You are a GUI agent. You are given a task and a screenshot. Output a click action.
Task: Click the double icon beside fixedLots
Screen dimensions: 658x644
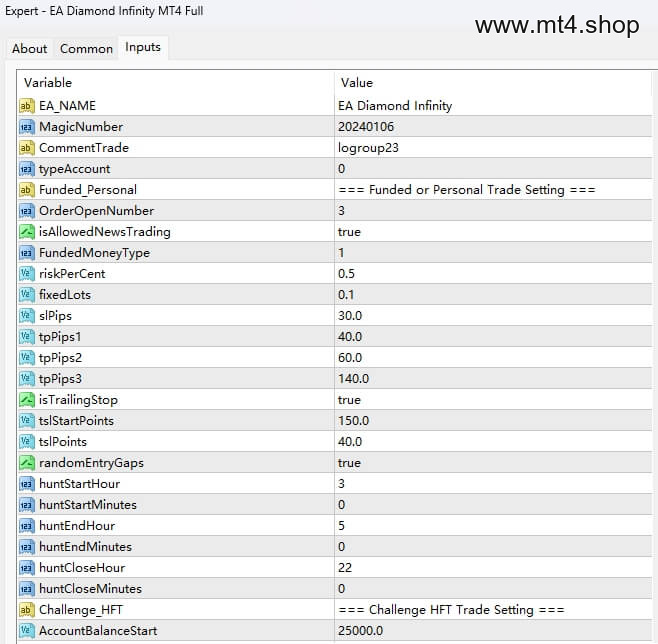point(26,295)
